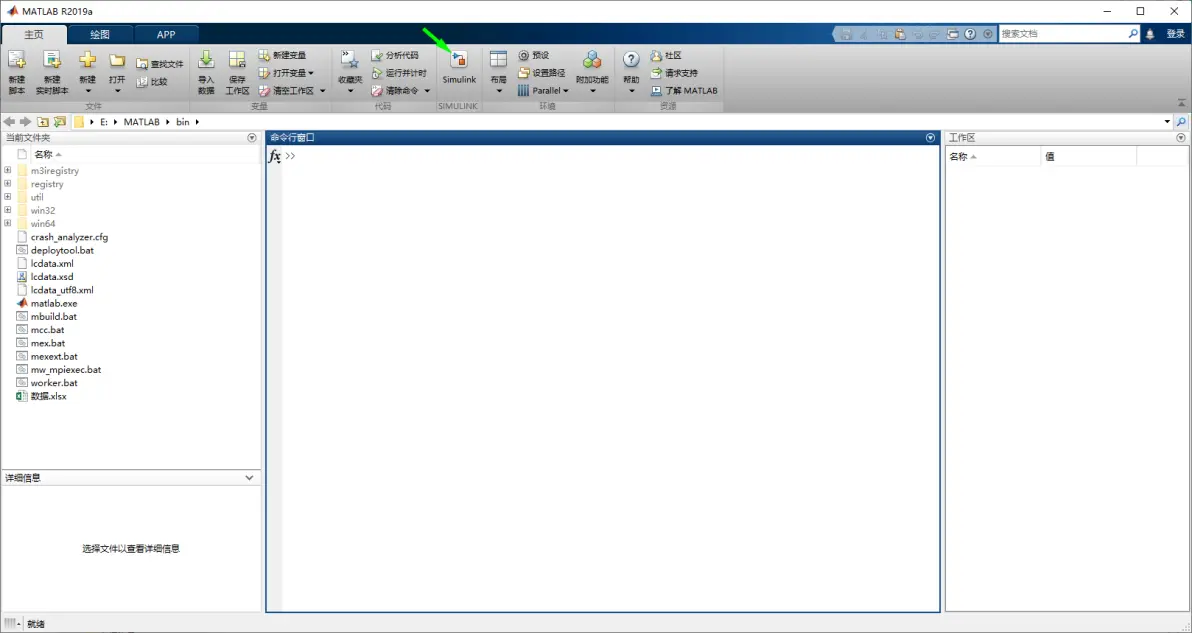
Task: Expand the win64 folder
Action: pos(8,223)
